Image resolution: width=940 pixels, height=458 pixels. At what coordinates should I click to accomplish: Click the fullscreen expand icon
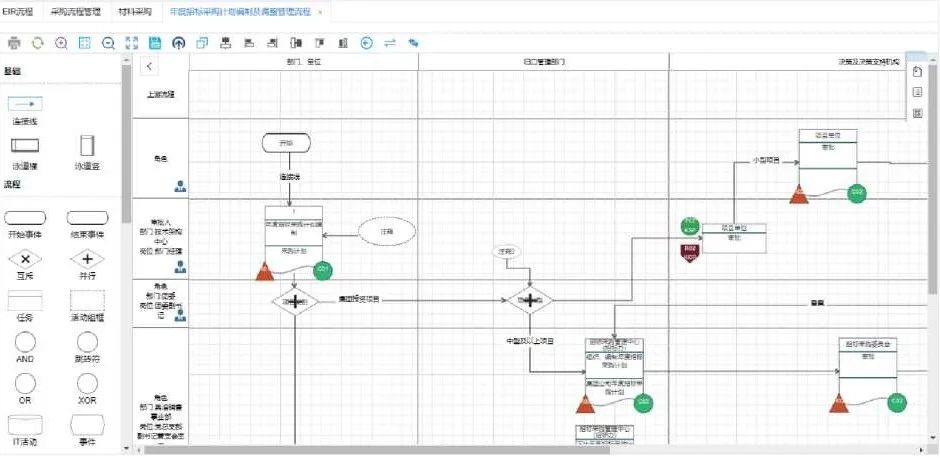tap(132, 43)
